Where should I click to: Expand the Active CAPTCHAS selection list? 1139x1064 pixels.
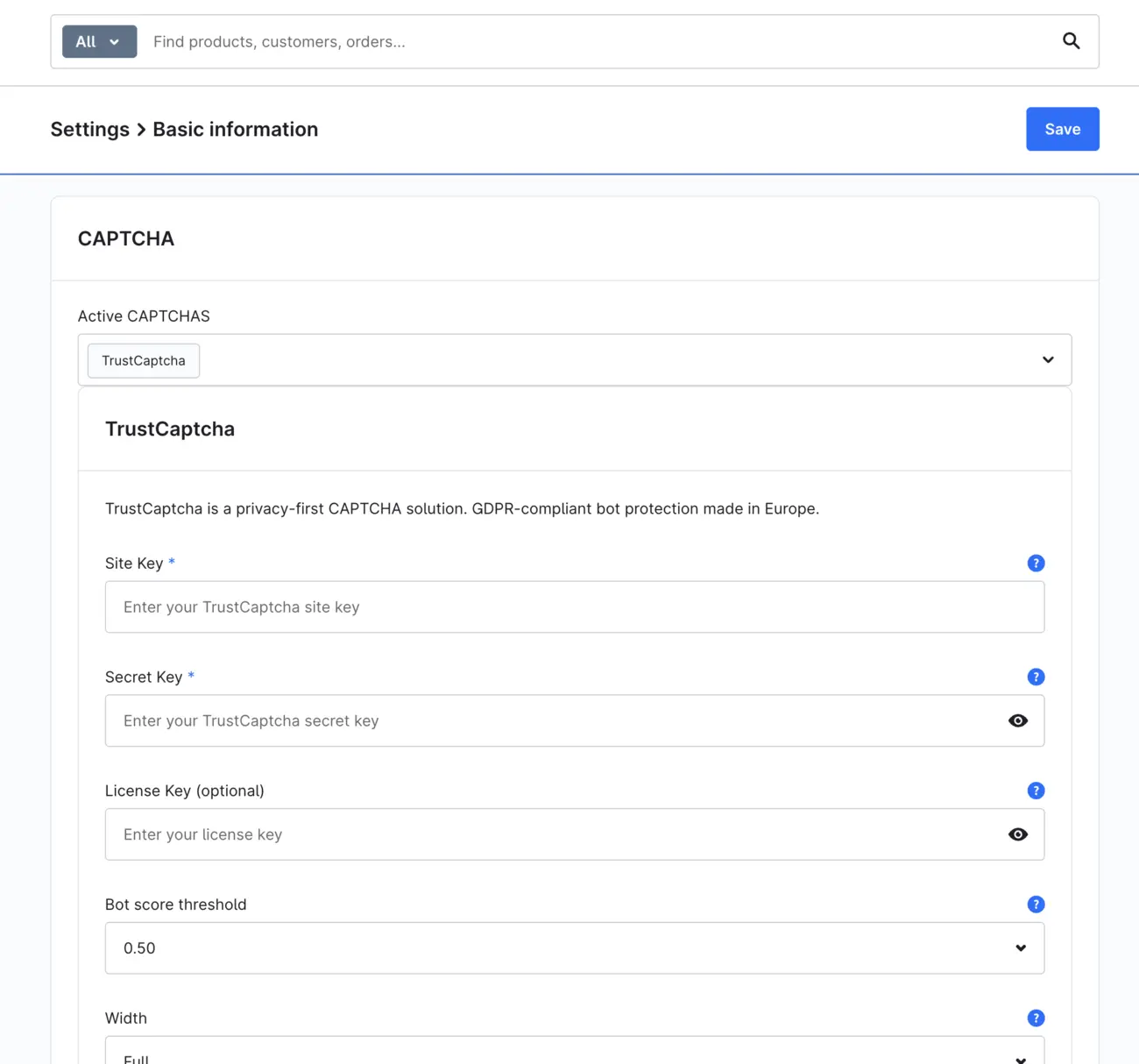coord(1047,359)
